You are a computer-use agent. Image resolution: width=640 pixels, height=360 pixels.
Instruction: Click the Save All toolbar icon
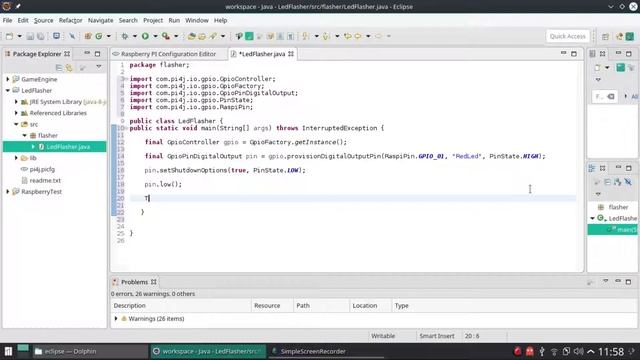[41, 36]
